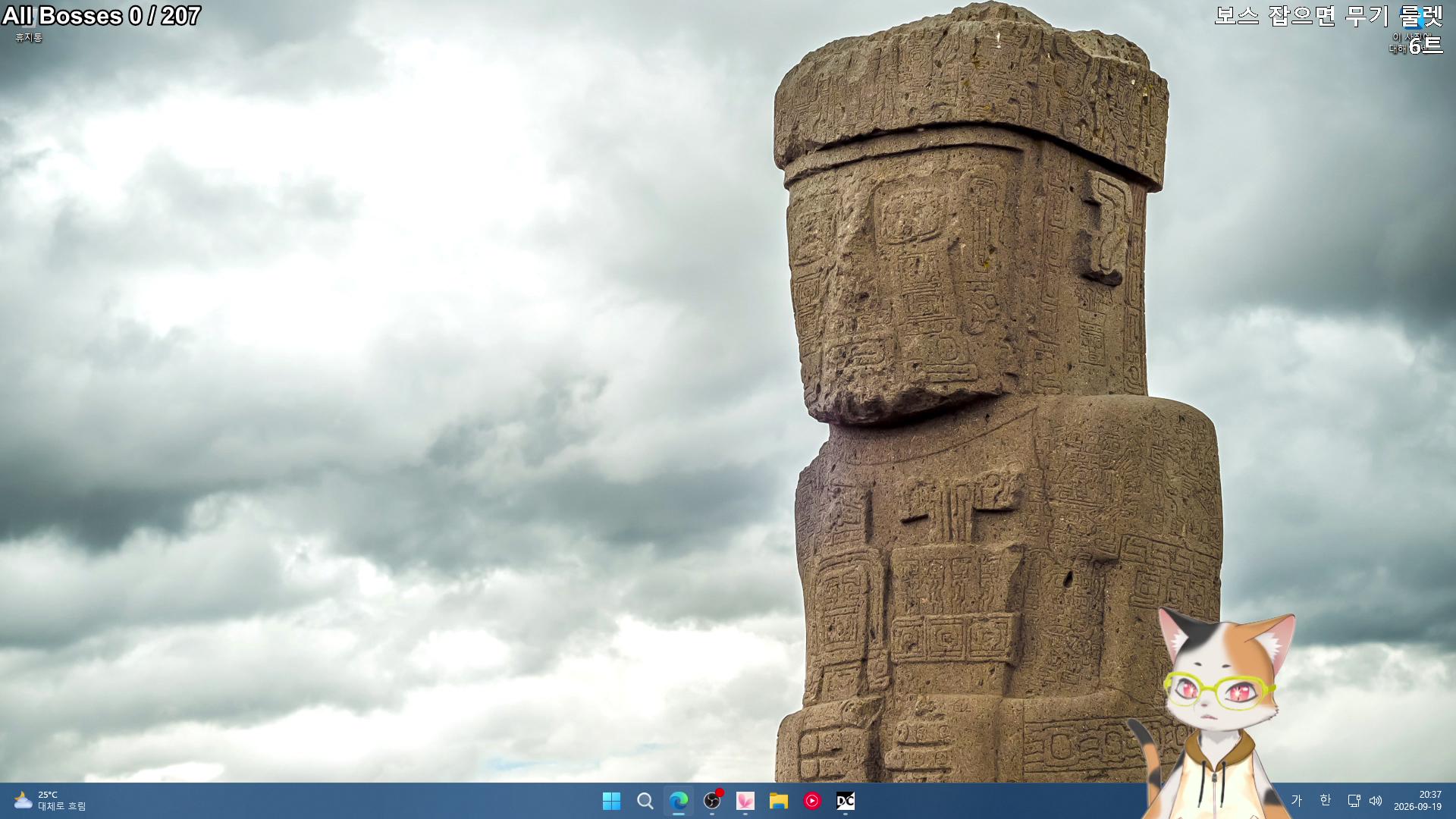
Task: Open OBS Studio from the taskbar
Action: click(x=711, y=801)
